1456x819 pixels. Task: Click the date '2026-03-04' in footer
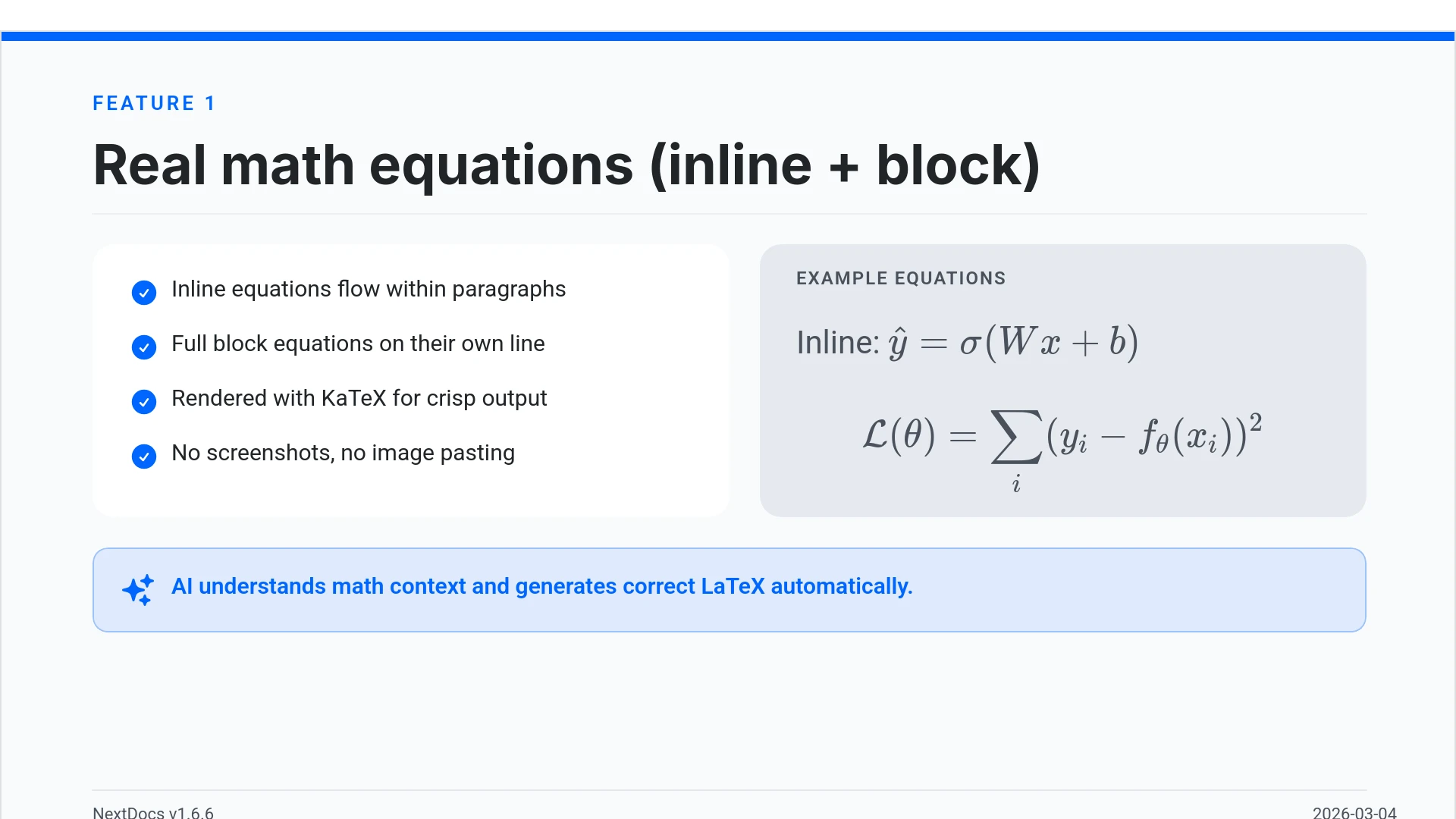click(1354, 812)
